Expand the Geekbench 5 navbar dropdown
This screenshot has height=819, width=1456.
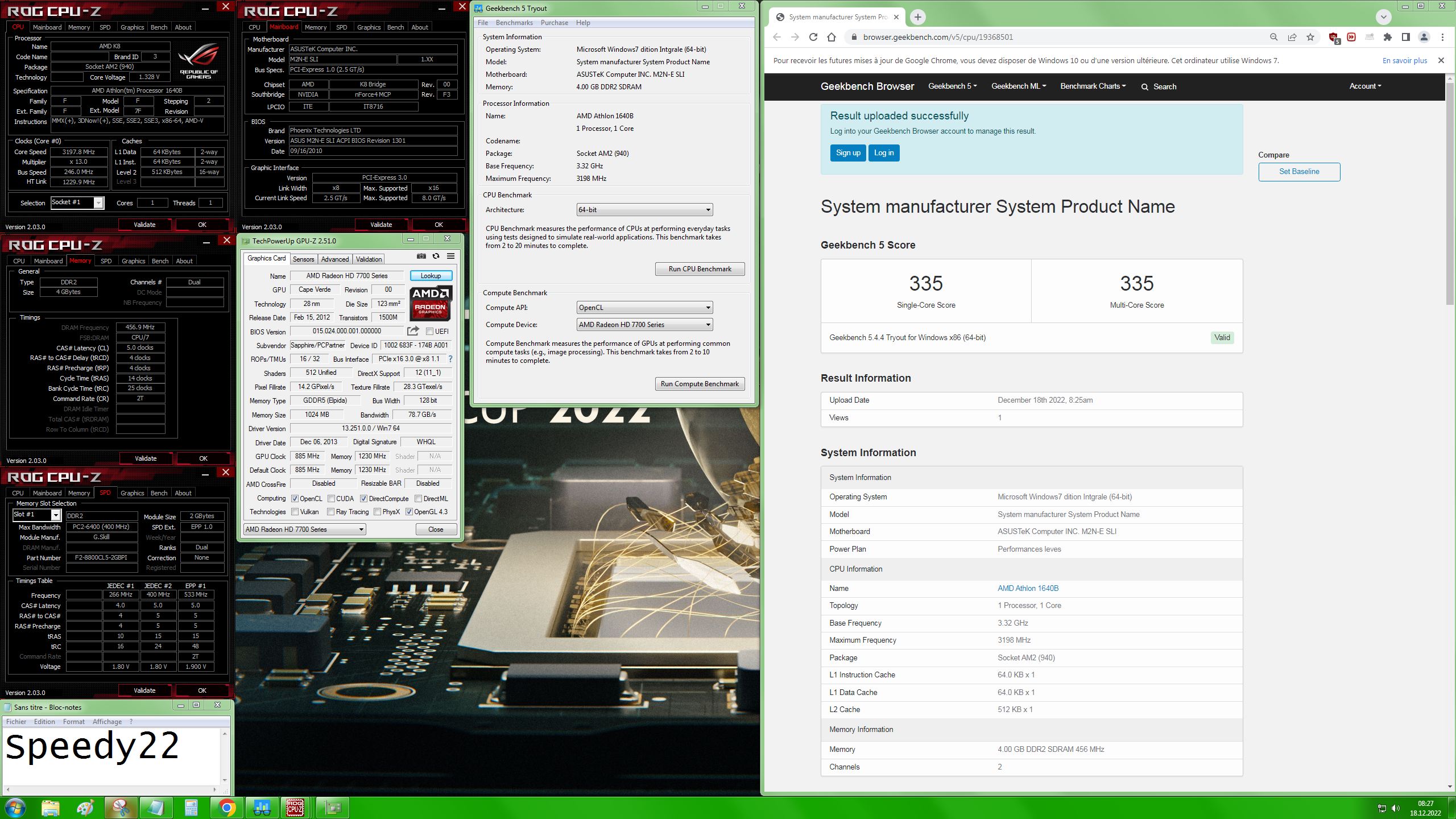952,86
